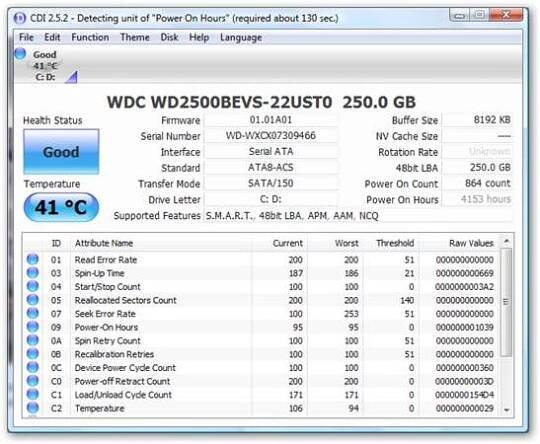The image size is (540, 444).
Task: Click the CrystalDiskInfo title bar app icon
Action: 20,18
